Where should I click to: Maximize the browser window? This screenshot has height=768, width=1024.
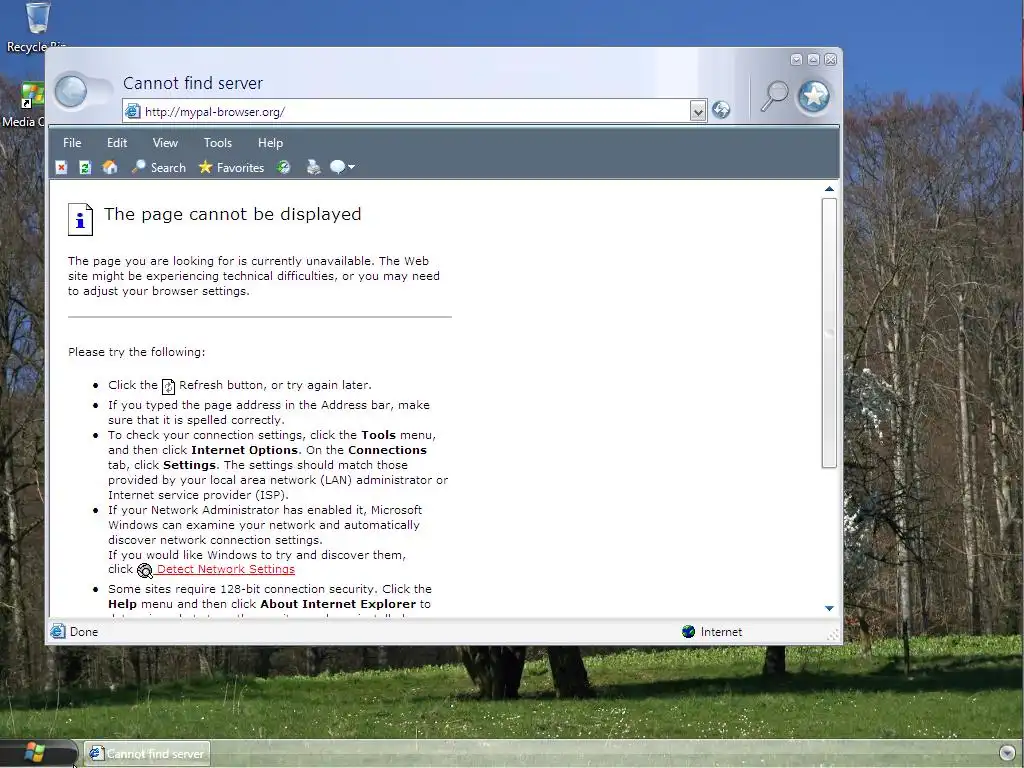tap(813, 59)
